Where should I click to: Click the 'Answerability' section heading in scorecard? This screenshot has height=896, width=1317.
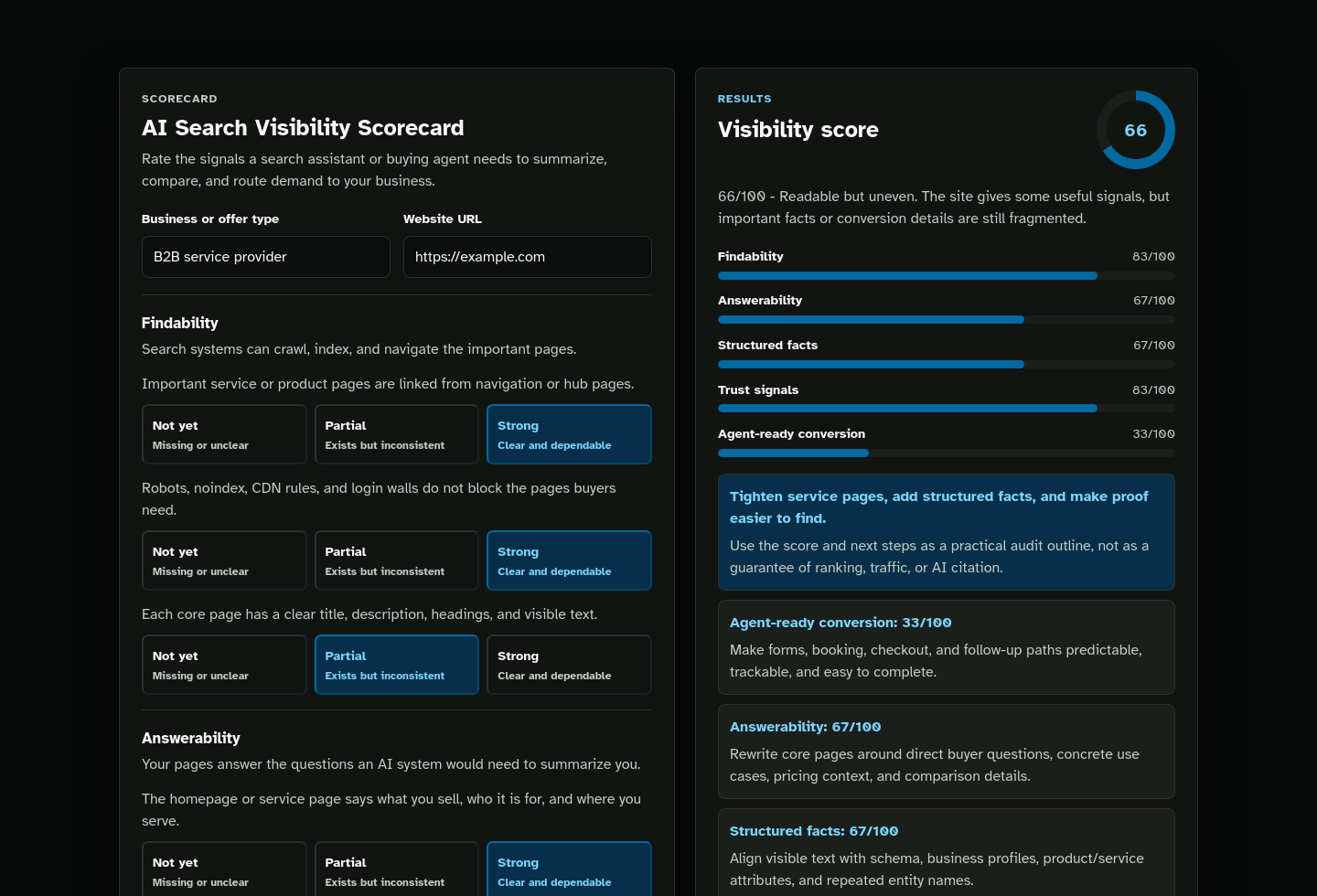tap(191, 738)
